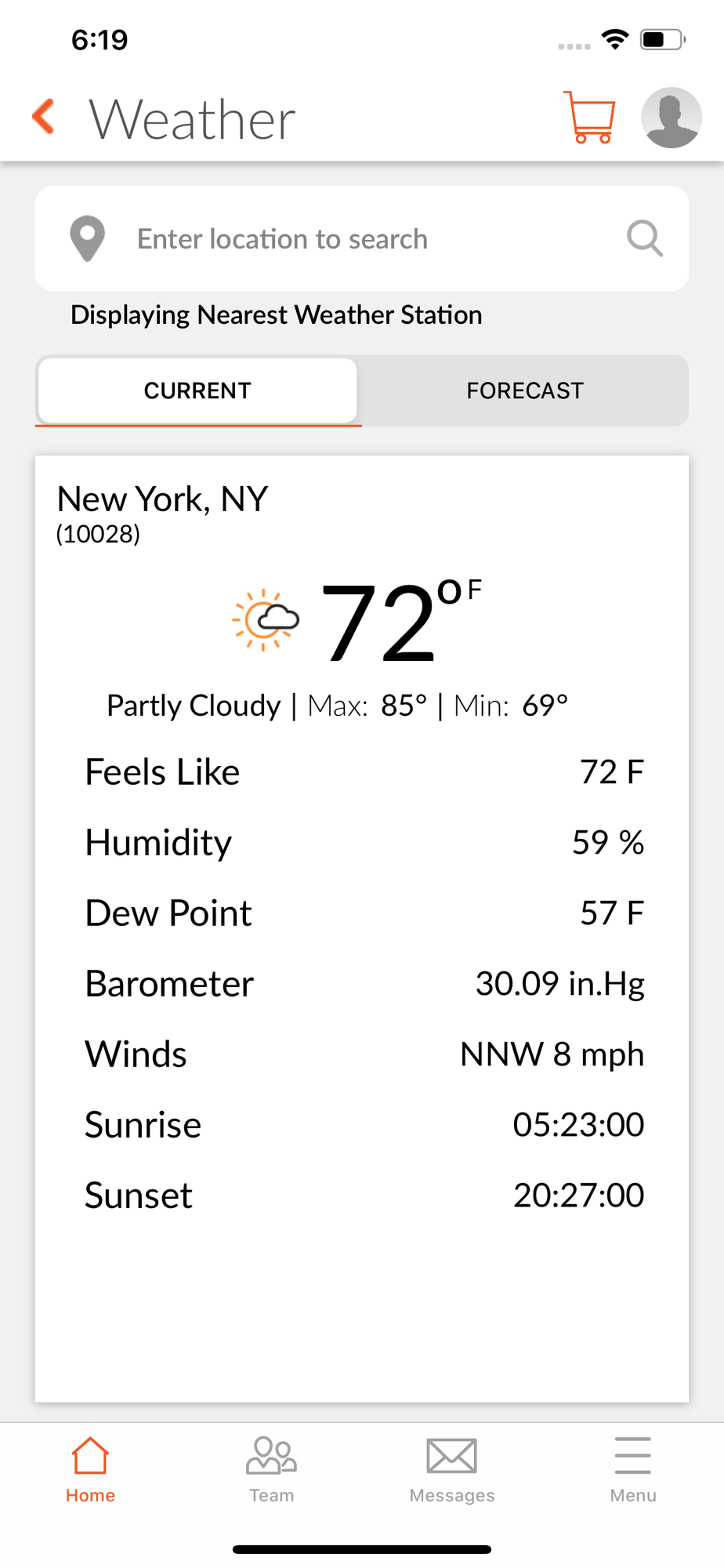Tap the Wi-Fi status icon

[x=616, y=39]
